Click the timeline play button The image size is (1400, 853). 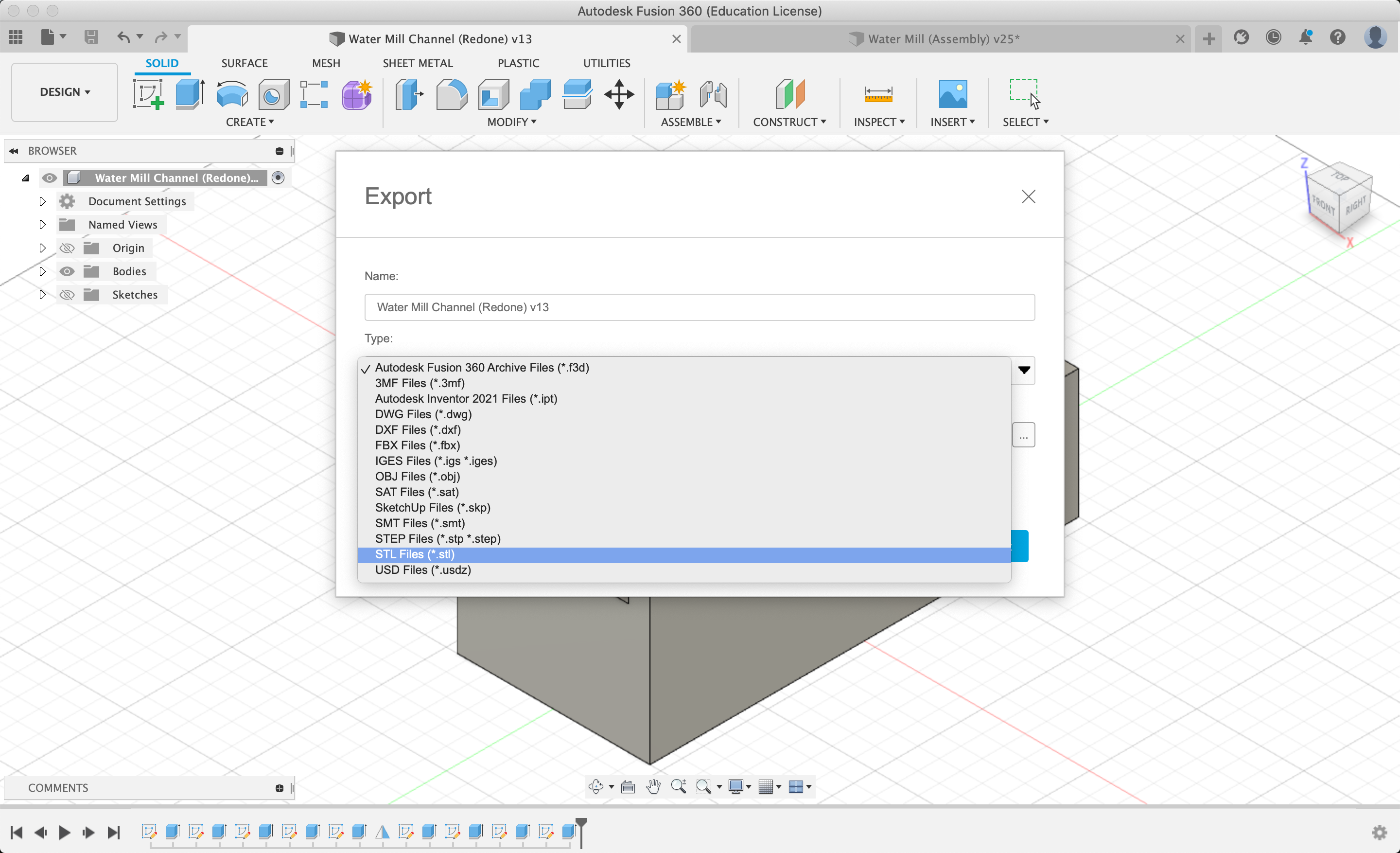coord(64,833)
